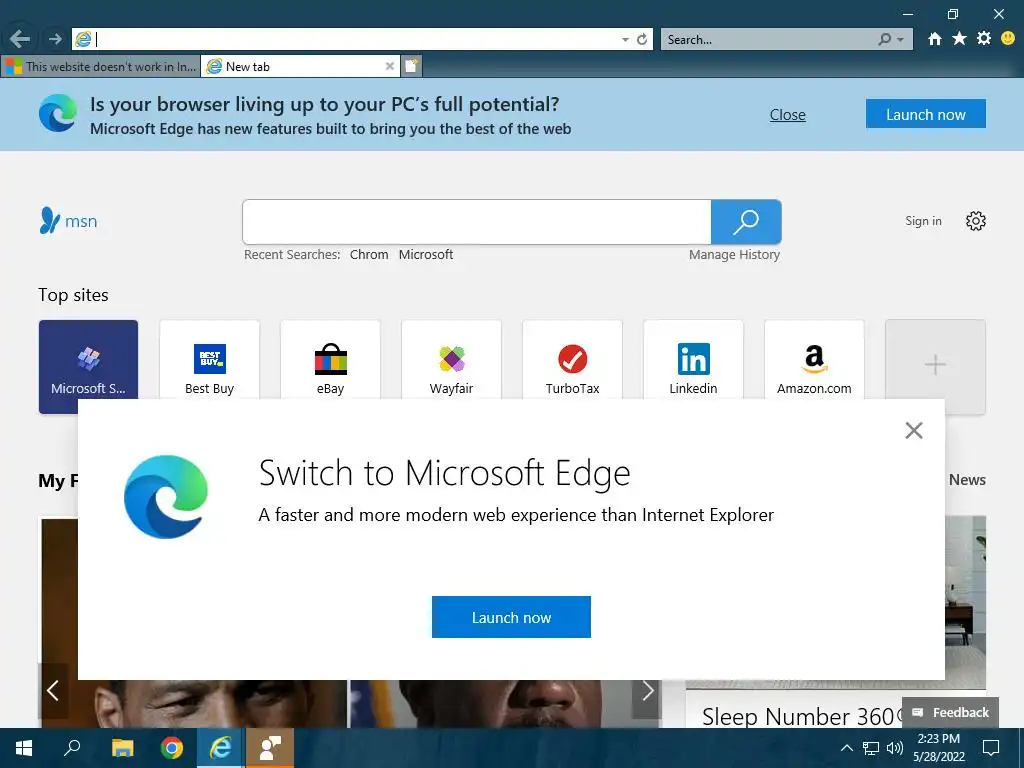This screenshot has width=1024, height=768.
Task: Click the Internet Explorer taskbar icon
Action: pos(221,748)
